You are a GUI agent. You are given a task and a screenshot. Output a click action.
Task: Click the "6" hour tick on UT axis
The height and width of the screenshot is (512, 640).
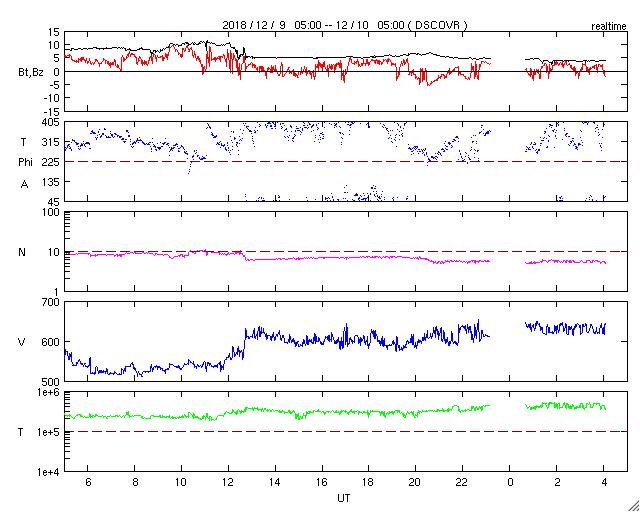88,482
